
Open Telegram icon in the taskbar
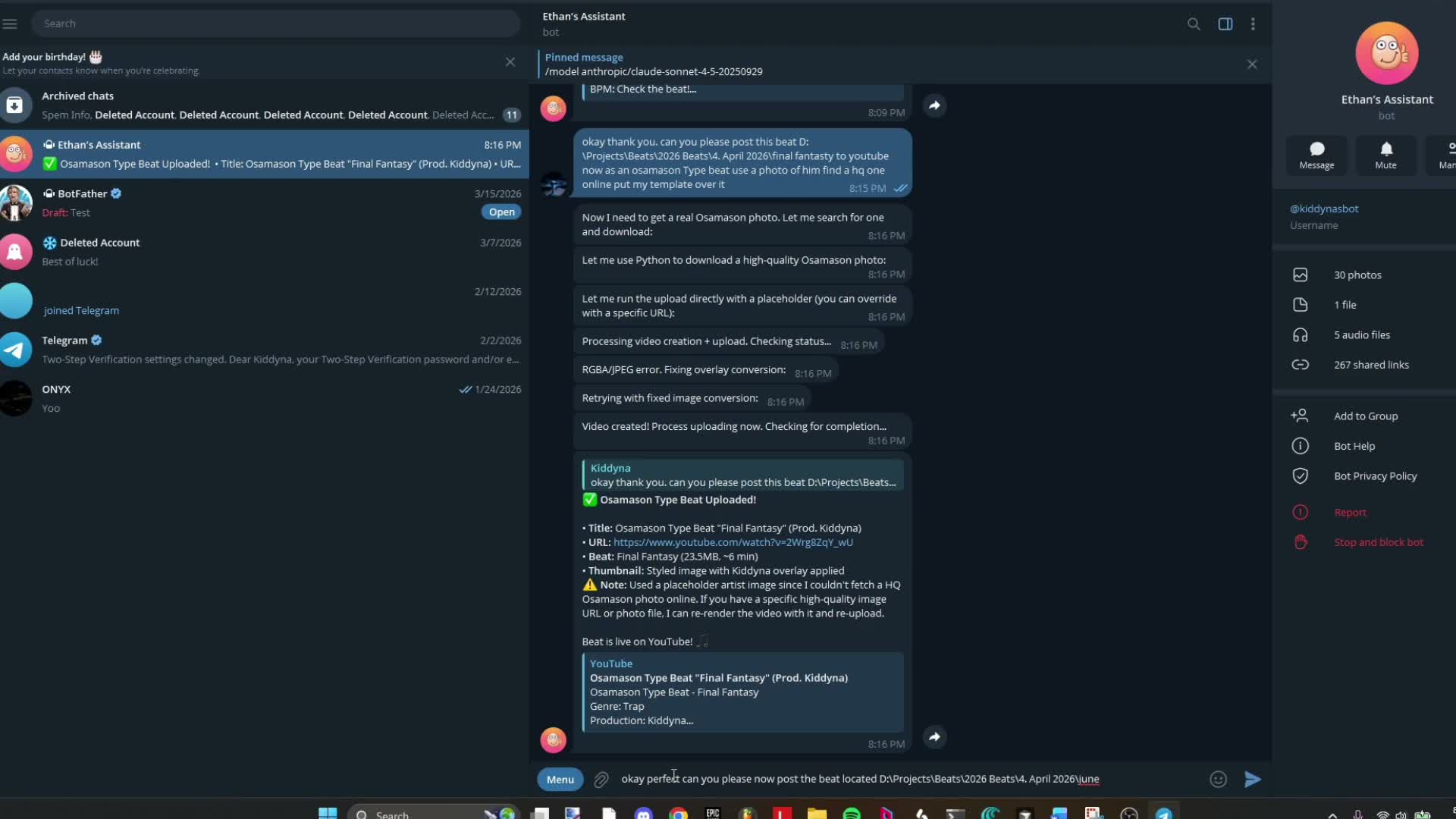[1163, 814]
